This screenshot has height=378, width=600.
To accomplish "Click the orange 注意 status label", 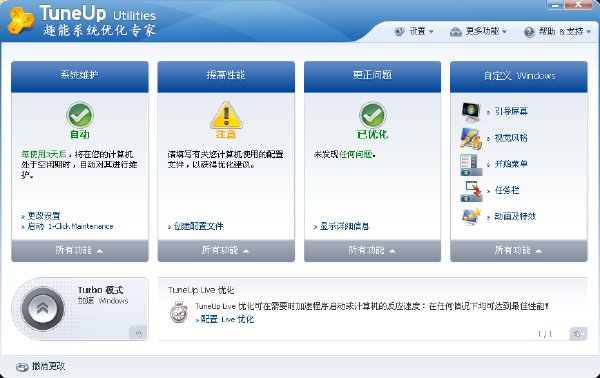I will click(226, 135).
